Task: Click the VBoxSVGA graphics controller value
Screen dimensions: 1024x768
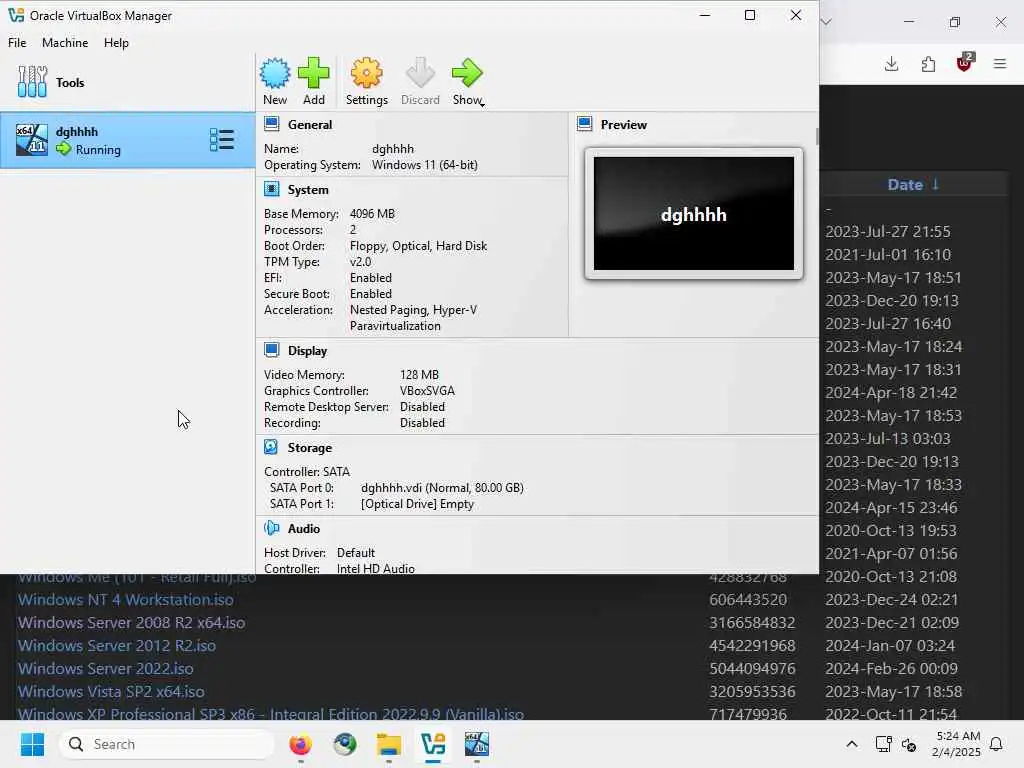Action: click(427, 391)
